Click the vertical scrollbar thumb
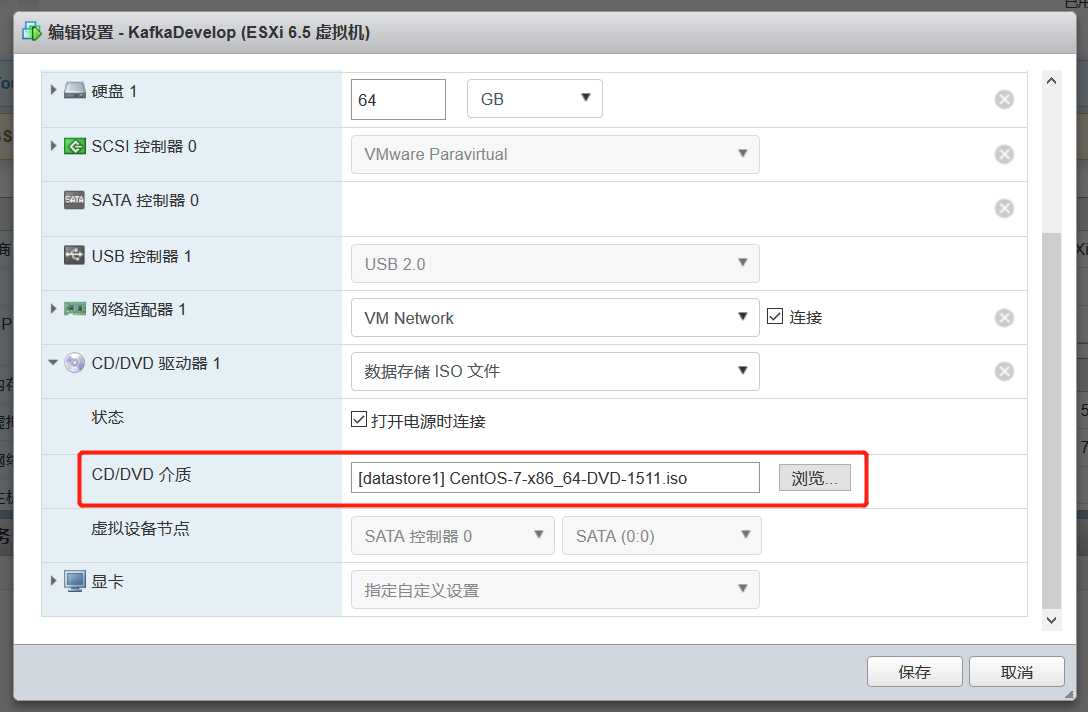 (x=1051, y=420)
